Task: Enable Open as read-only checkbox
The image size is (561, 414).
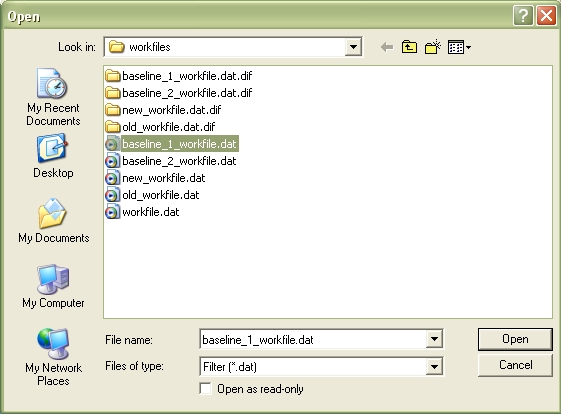Action: pos(205,389)
